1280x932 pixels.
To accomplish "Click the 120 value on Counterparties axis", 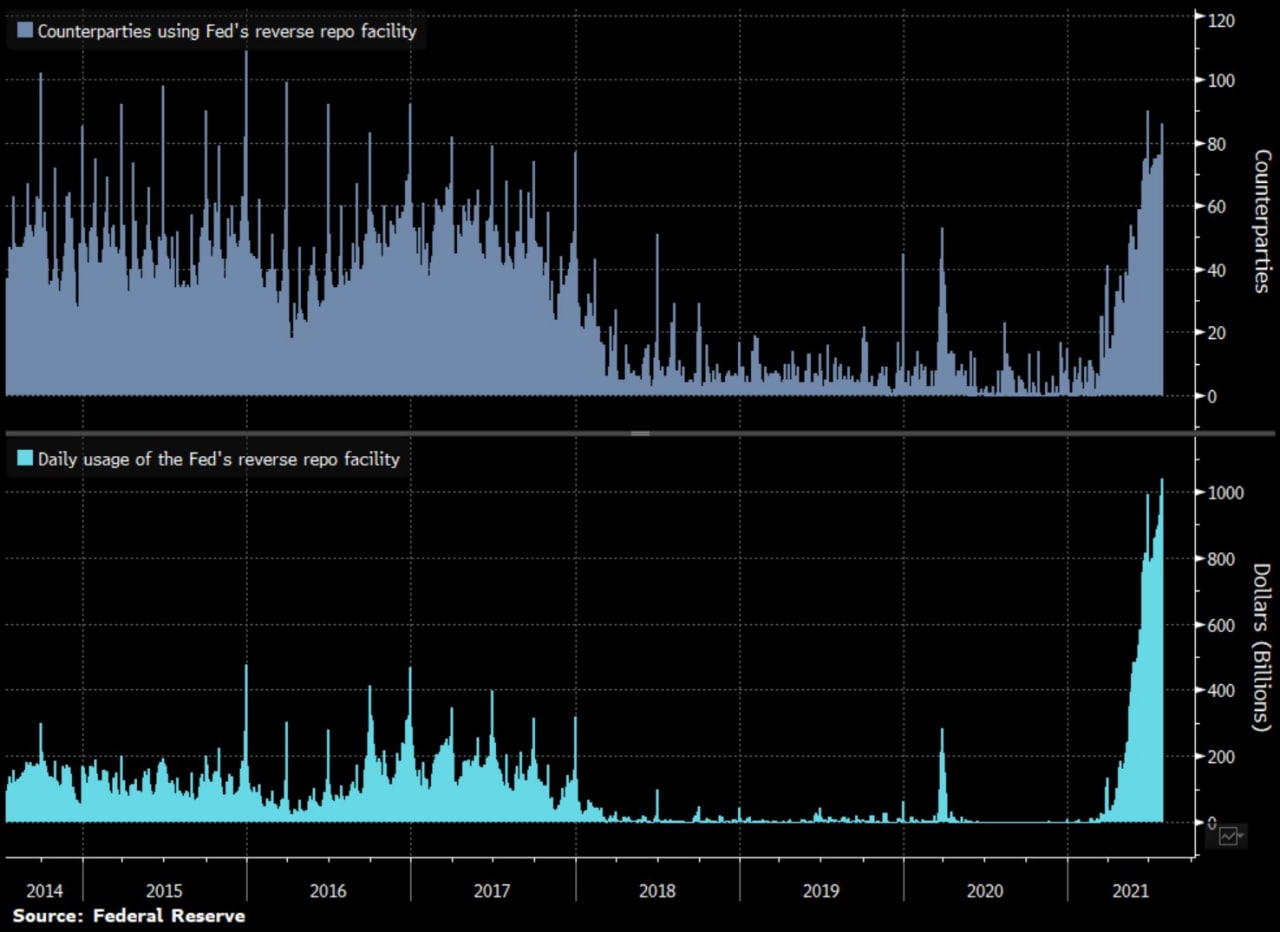I will pos(1222,18).
